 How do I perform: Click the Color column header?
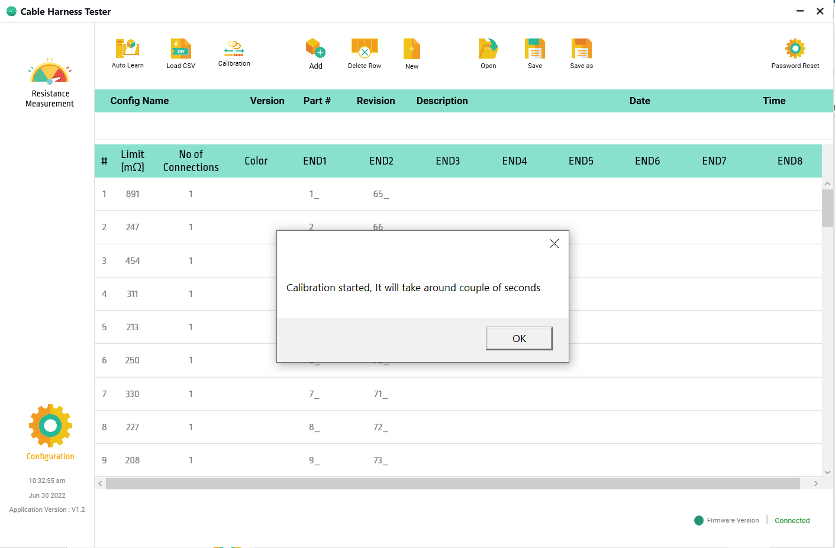[x=256, y=161]
